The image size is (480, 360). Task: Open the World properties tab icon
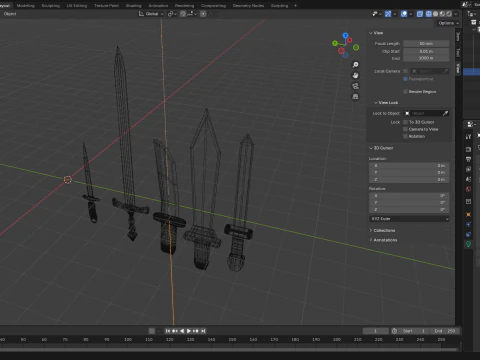click(468, 189)
